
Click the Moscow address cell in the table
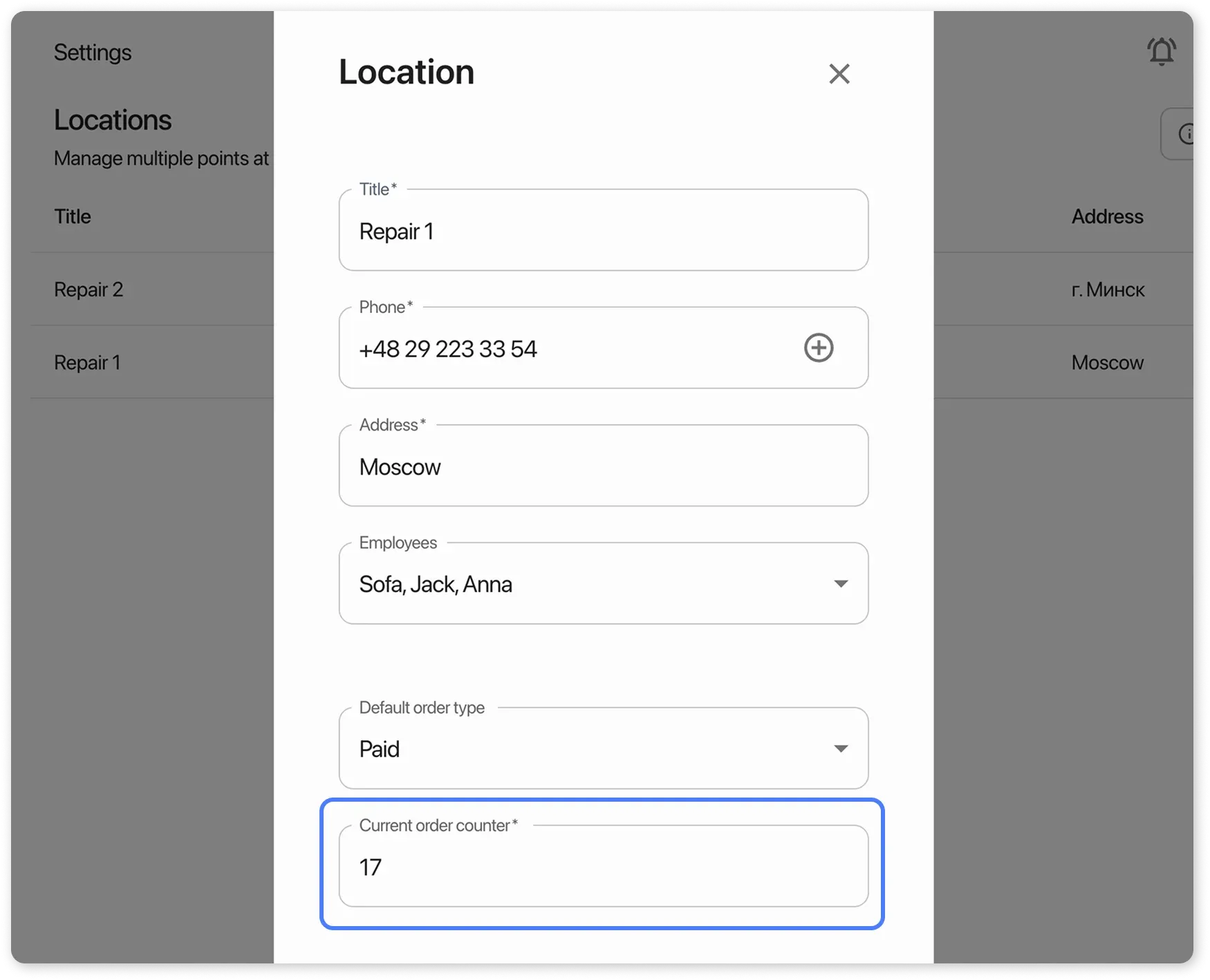point(1106,363)
